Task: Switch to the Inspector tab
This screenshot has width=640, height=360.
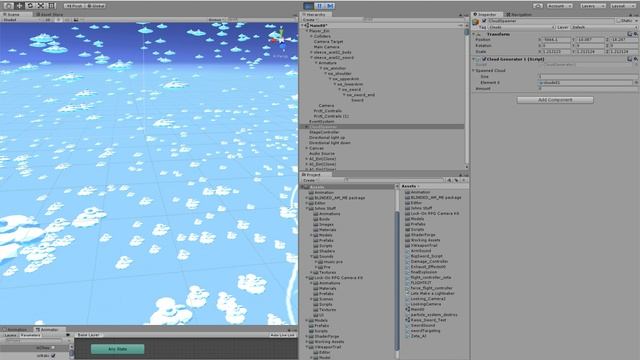Action: (486, 14)
